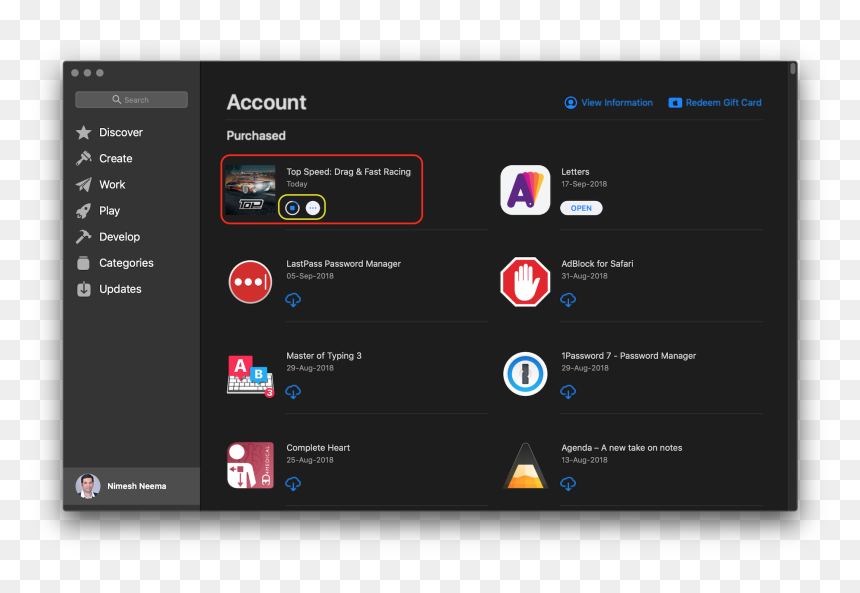Open the Top Speed racing app thumbnail

[251, 190]
